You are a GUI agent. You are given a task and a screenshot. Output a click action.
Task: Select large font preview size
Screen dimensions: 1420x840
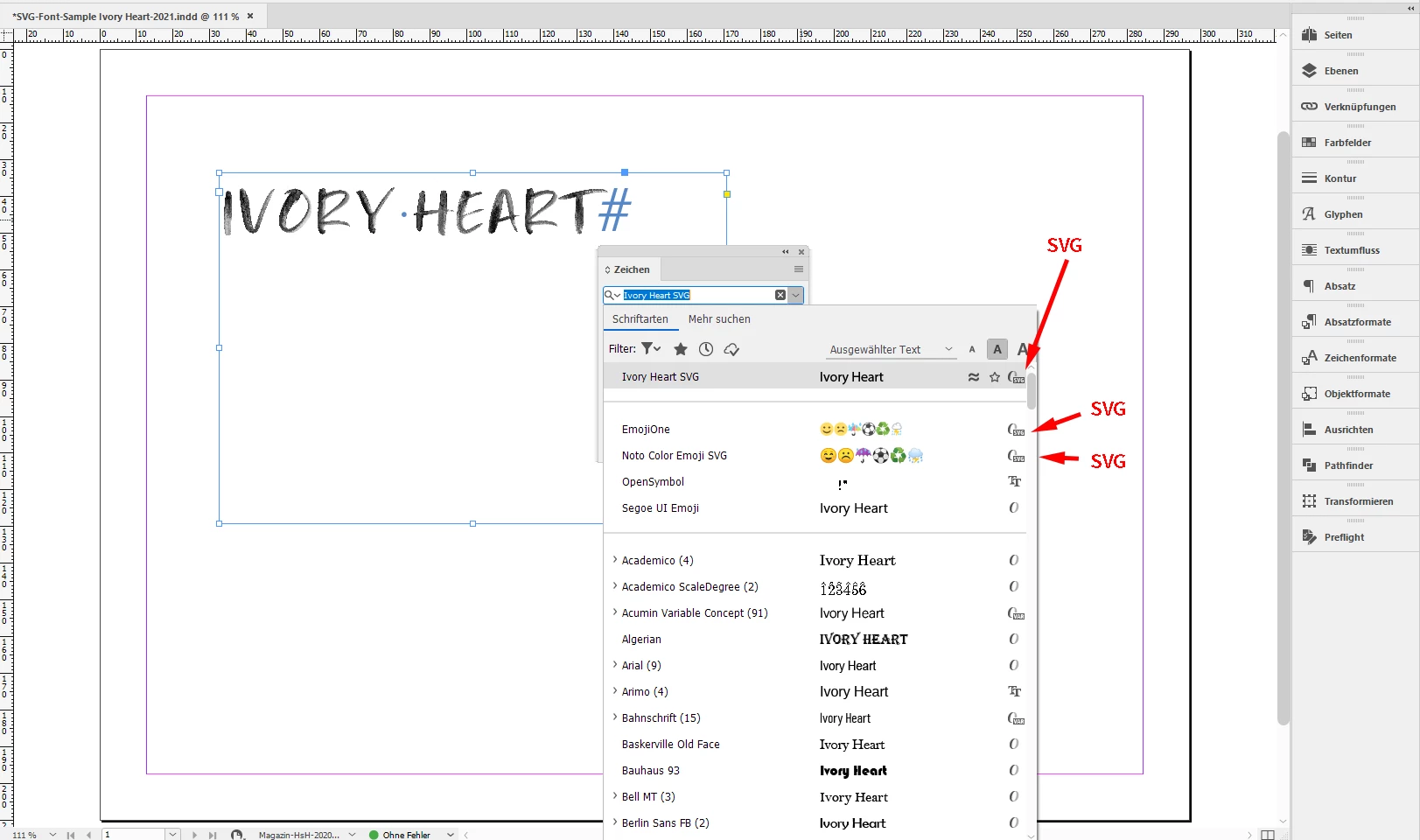tap(1022, 349)
